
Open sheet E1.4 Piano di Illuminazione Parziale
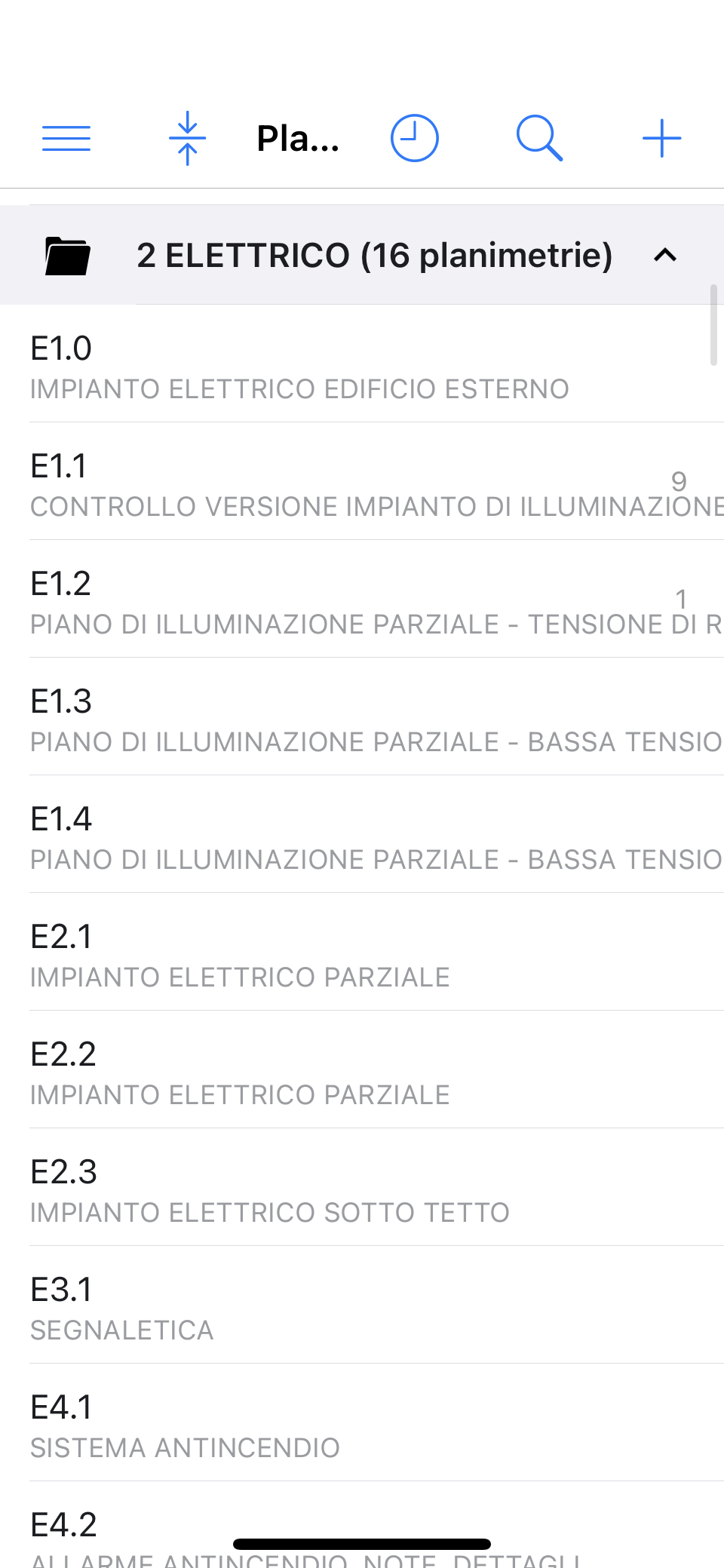pos(362,834)
